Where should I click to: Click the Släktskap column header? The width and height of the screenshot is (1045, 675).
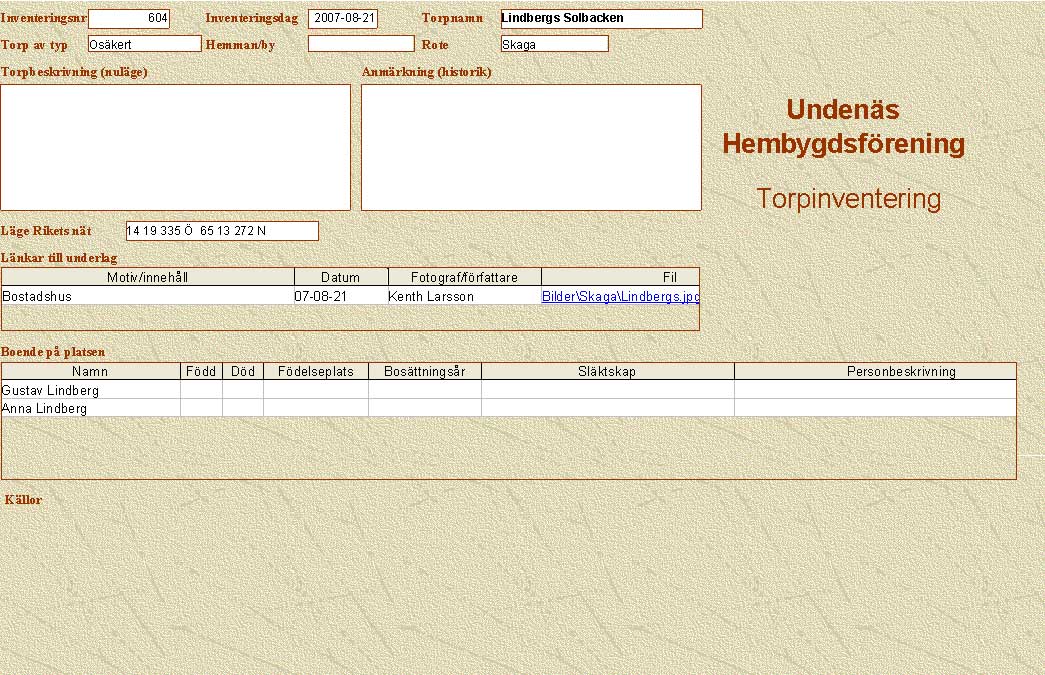point(607,371)
